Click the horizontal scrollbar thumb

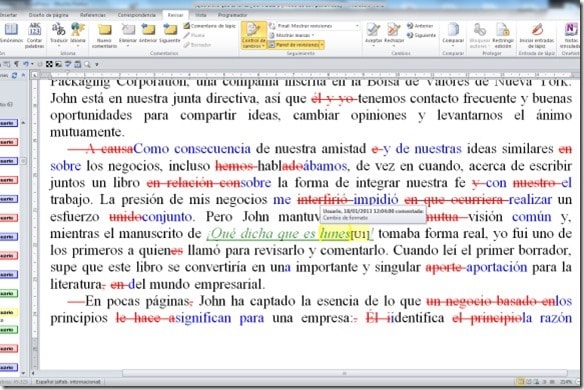345,373
